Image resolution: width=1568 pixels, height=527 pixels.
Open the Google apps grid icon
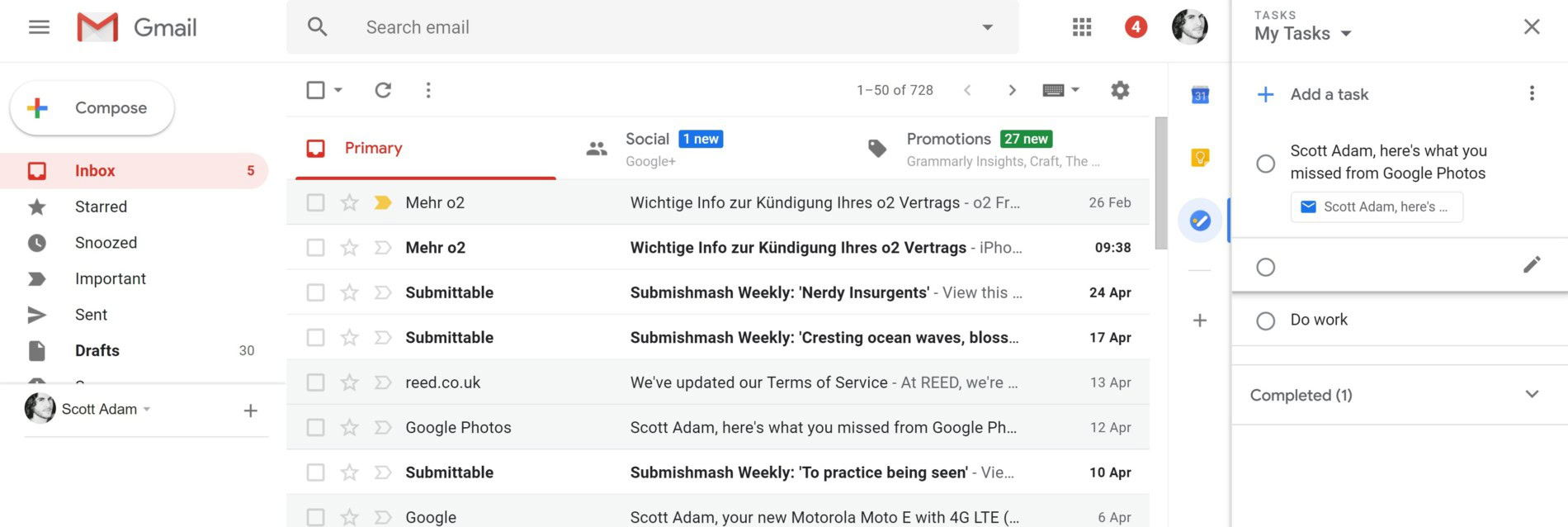1081,27
